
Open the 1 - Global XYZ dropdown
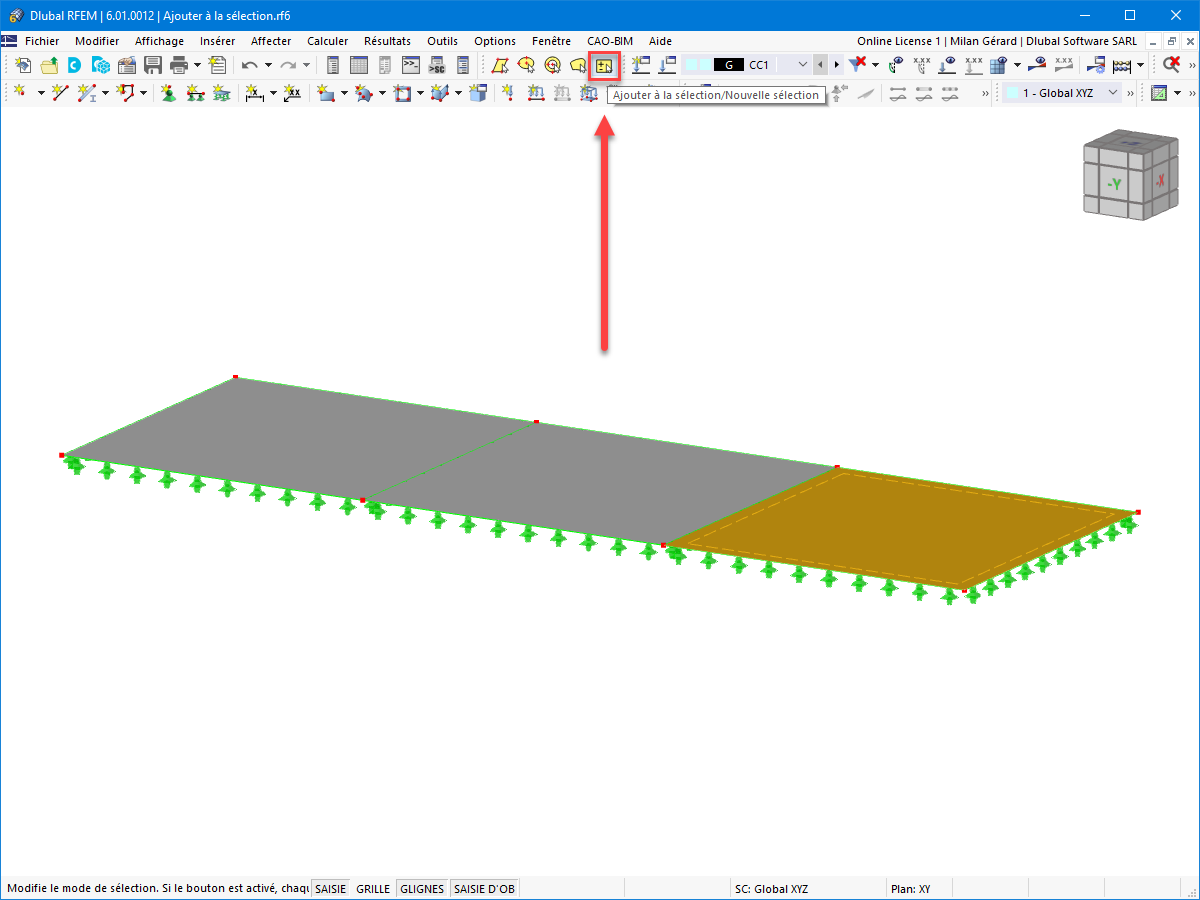(1113, 93)
